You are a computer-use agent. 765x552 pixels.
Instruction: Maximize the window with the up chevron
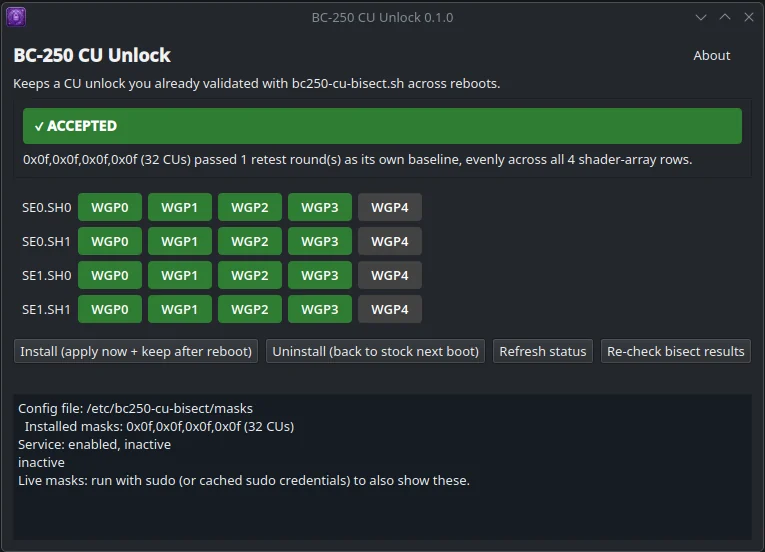point(725,18)
